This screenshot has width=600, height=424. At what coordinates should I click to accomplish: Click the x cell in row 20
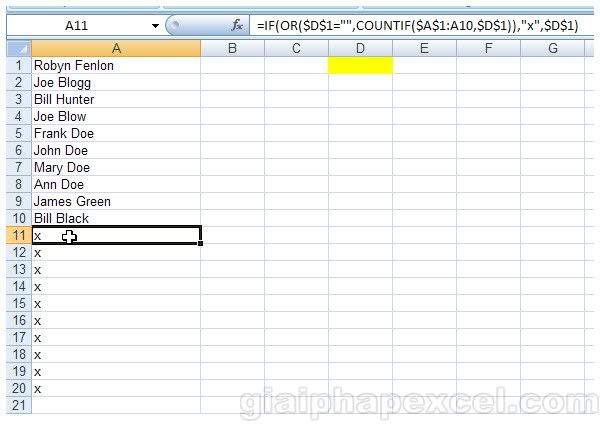point(116,388)
